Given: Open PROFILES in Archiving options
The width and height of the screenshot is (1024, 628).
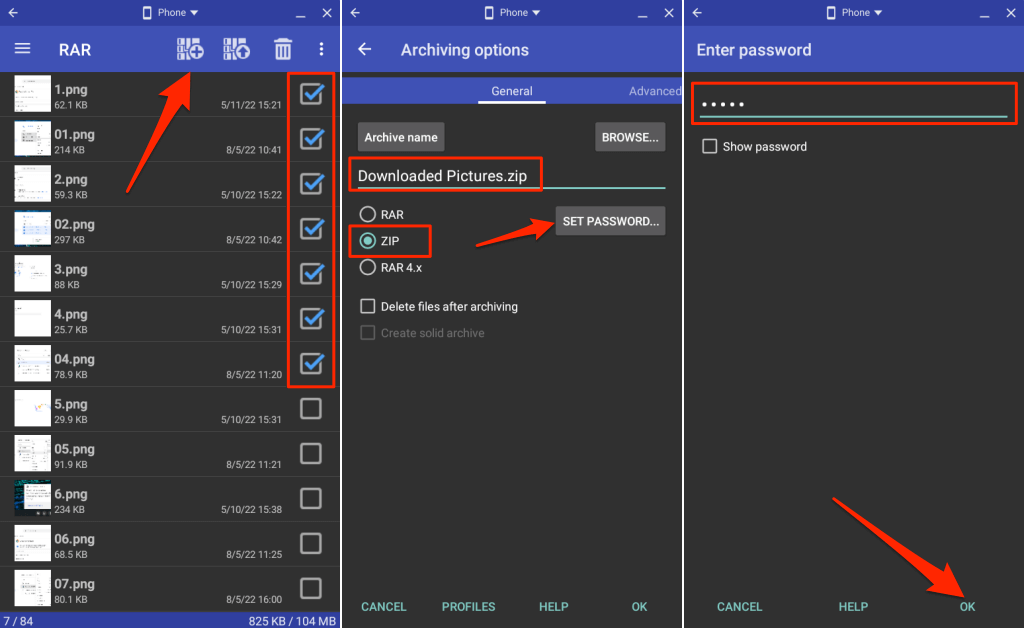Looking at the screenshot, I should [468, 606].
